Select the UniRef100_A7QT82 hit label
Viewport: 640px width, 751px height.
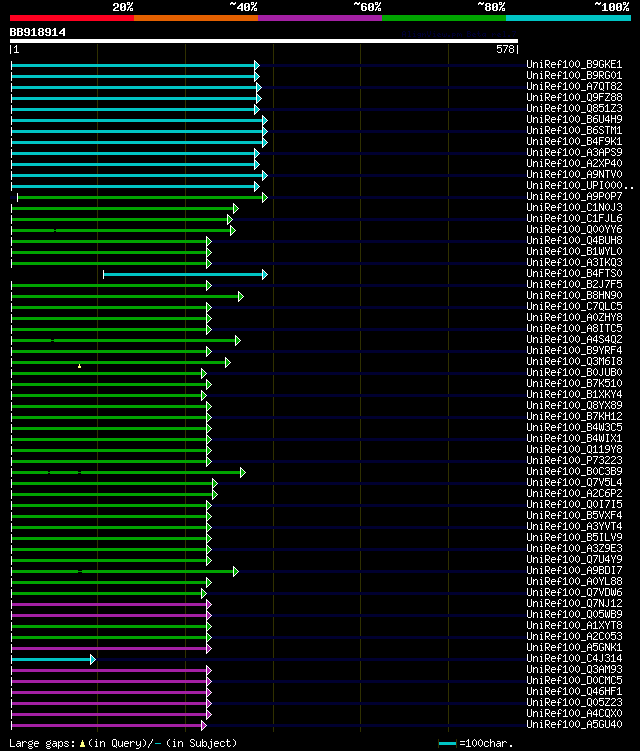tap(574, 86)
